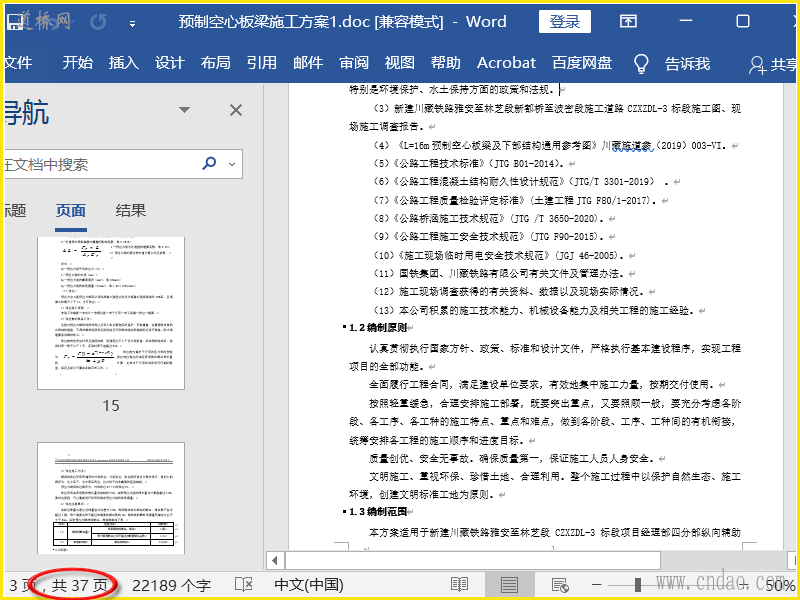
Task: Switch to the 布局 ribbon tab
Action: 215,63
